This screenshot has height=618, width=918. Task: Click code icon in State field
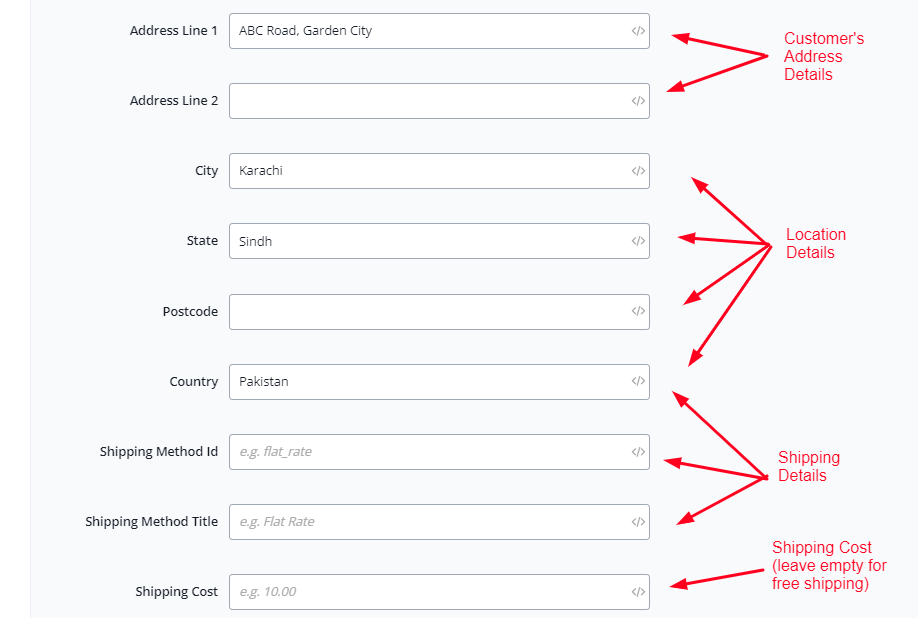[638, 241]
